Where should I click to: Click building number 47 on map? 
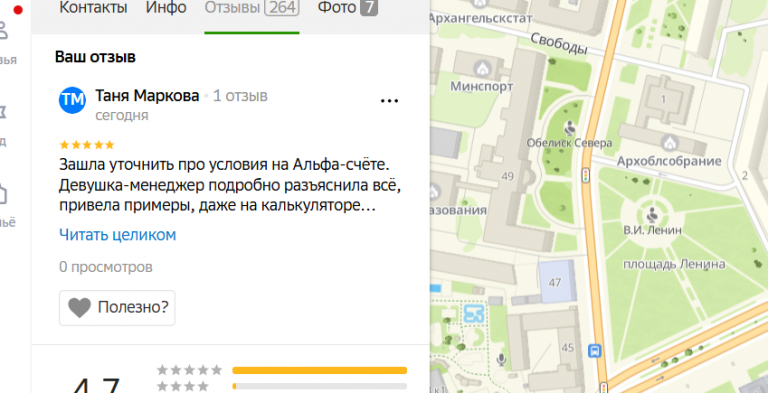click(x=554, y=282)
